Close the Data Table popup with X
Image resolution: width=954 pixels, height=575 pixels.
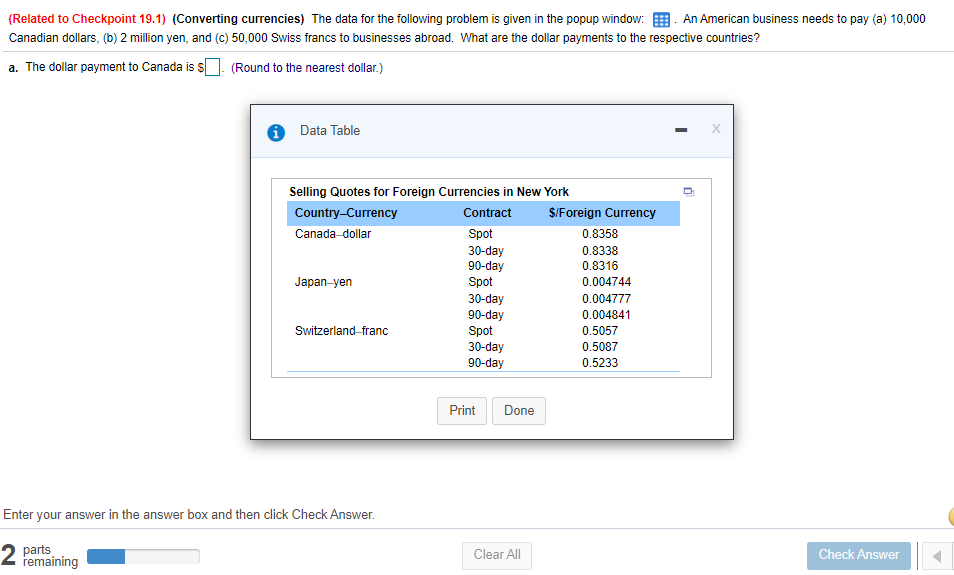pos(716,128)
